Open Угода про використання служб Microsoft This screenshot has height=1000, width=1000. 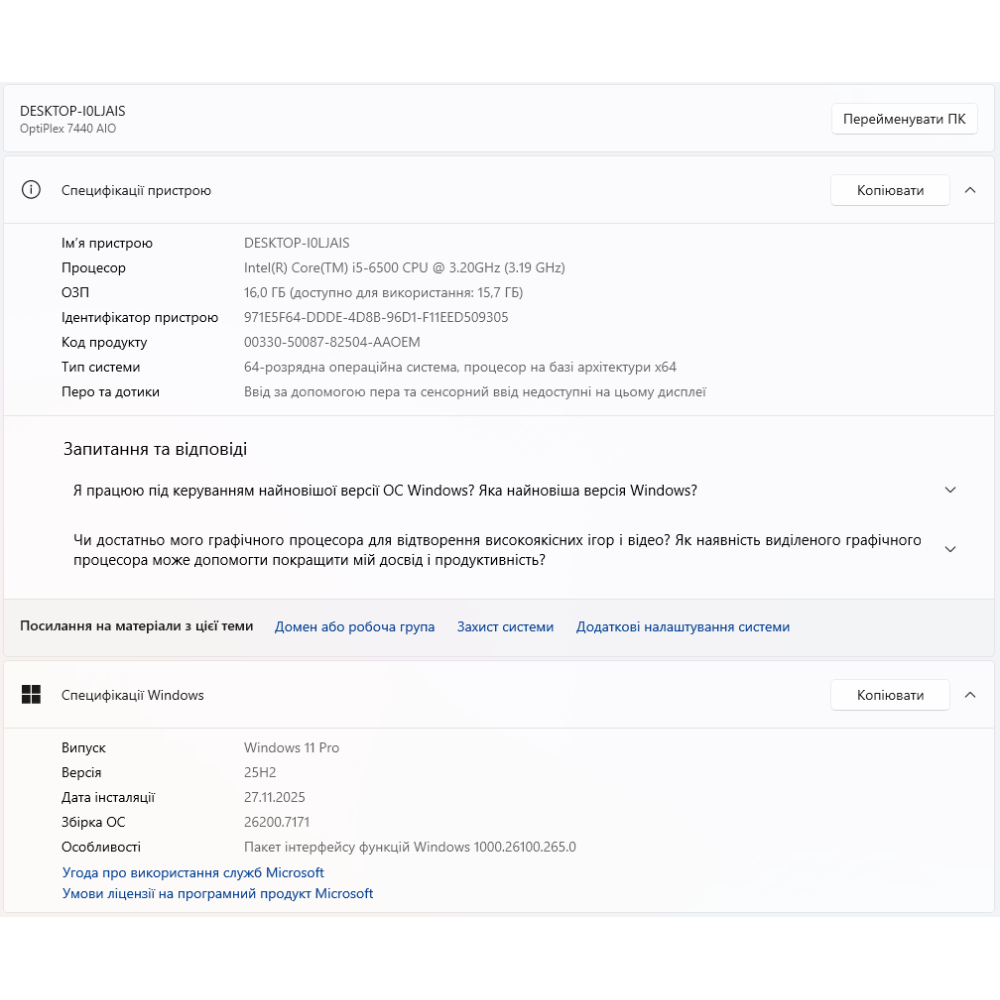pyautogui.click(x=193, y=873)
